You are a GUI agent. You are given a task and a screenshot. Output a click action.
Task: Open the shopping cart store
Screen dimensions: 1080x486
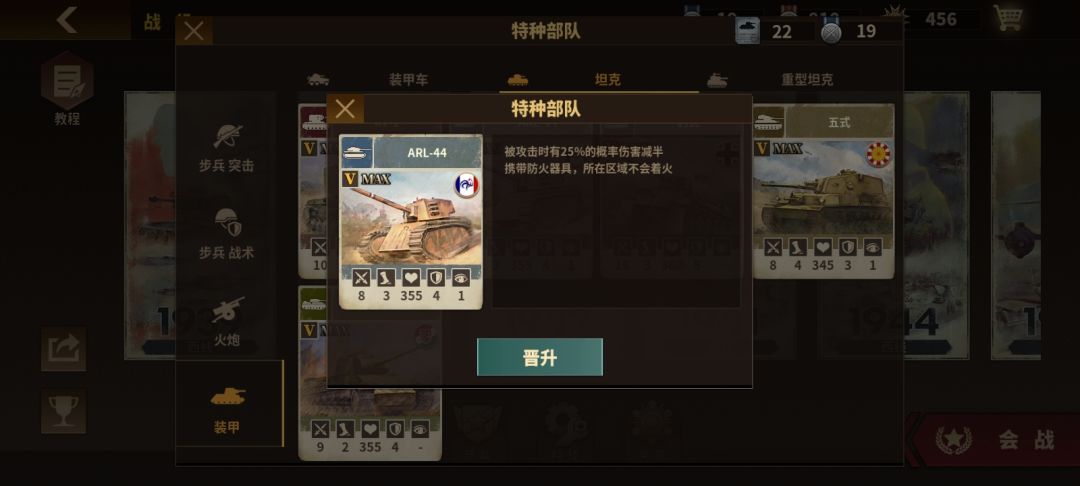coord(1008,17)
